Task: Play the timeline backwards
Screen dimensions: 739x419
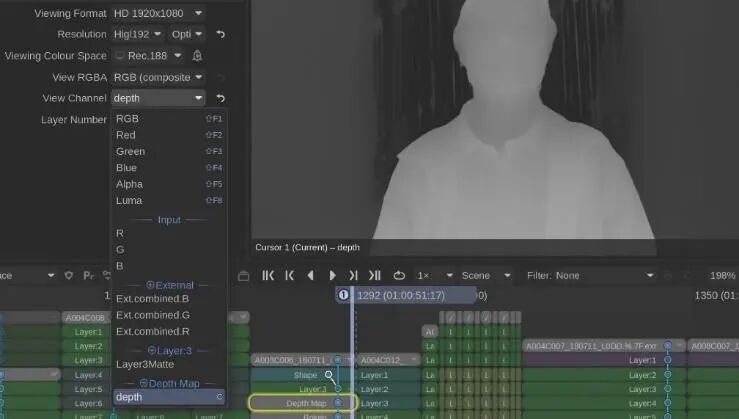Action: click(311, 275)
